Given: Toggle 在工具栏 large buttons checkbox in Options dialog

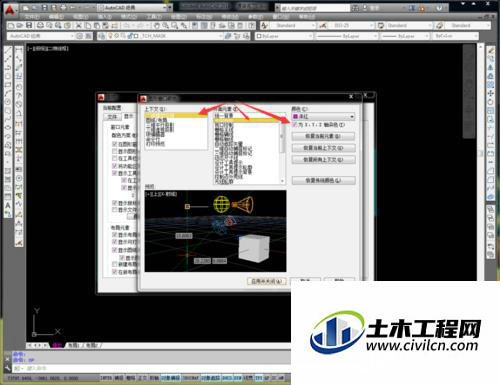Looking at the screenshot, I should click(x=115, y=158).
